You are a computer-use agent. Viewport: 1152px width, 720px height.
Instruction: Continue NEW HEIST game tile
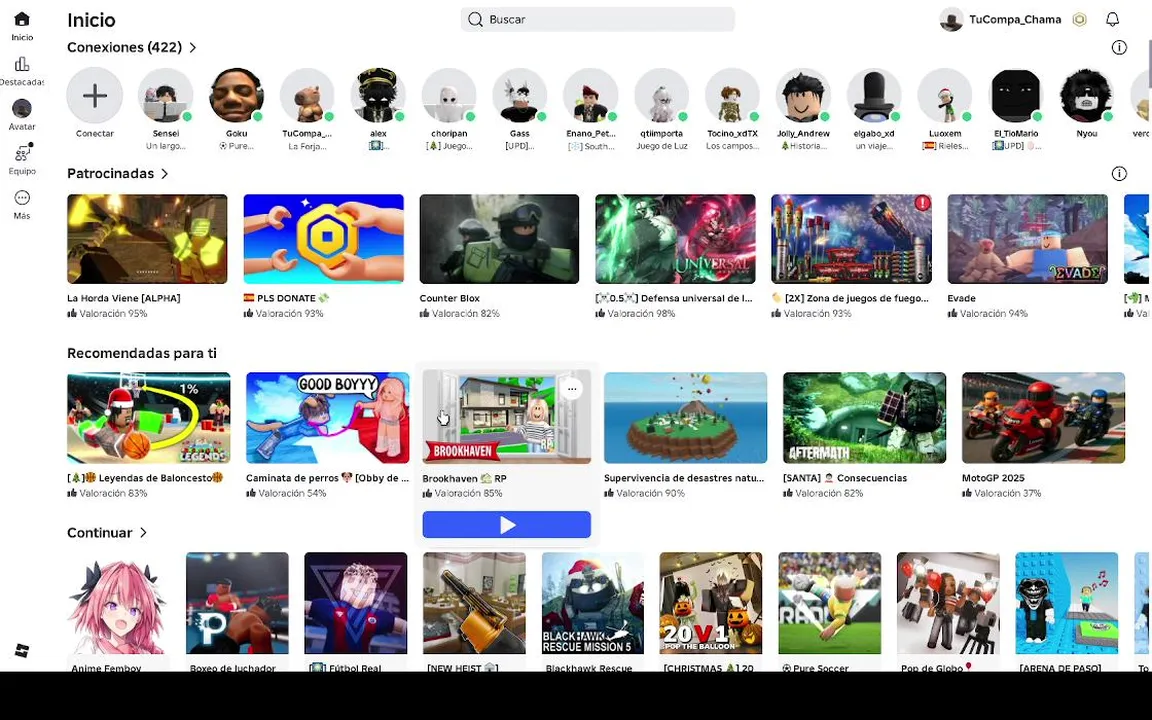tap(474, 603)
